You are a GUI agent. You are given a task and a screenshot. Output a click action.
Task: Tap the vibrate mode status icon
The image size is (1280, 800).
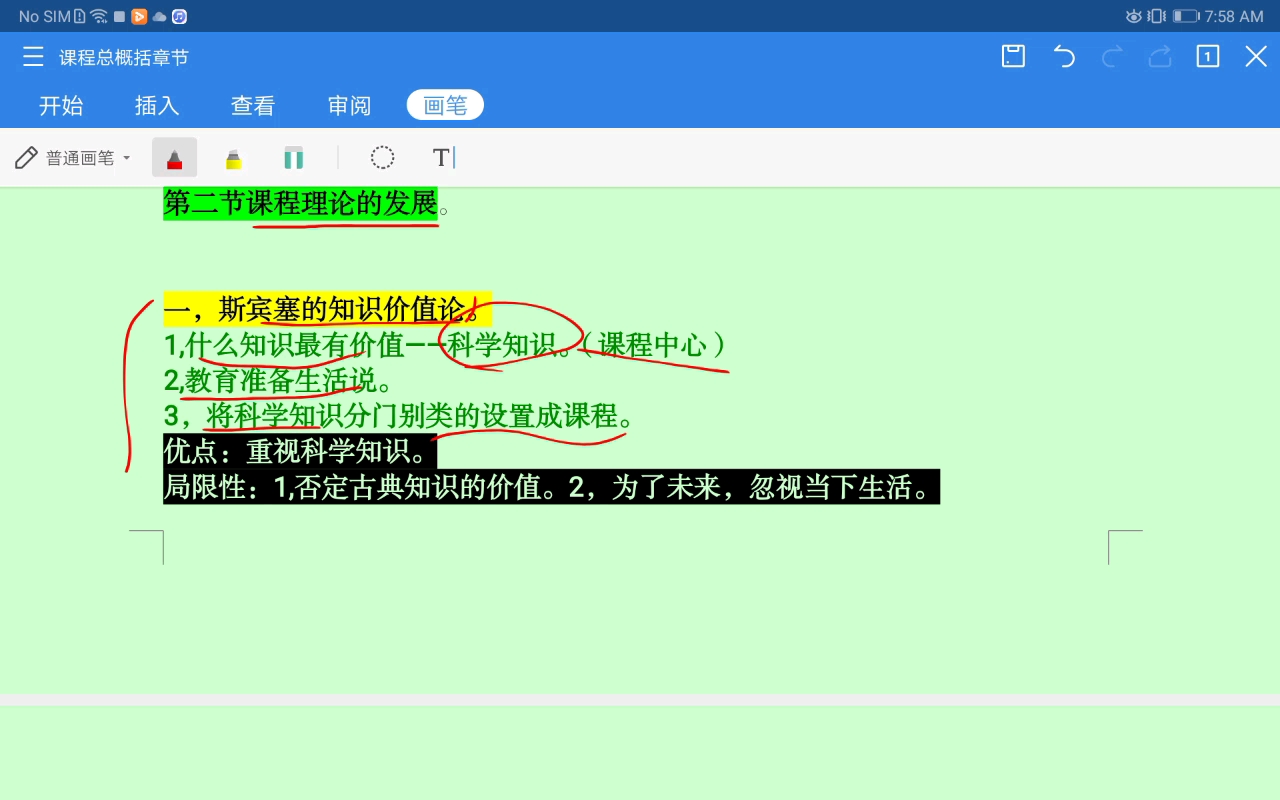coord(1157,16)
